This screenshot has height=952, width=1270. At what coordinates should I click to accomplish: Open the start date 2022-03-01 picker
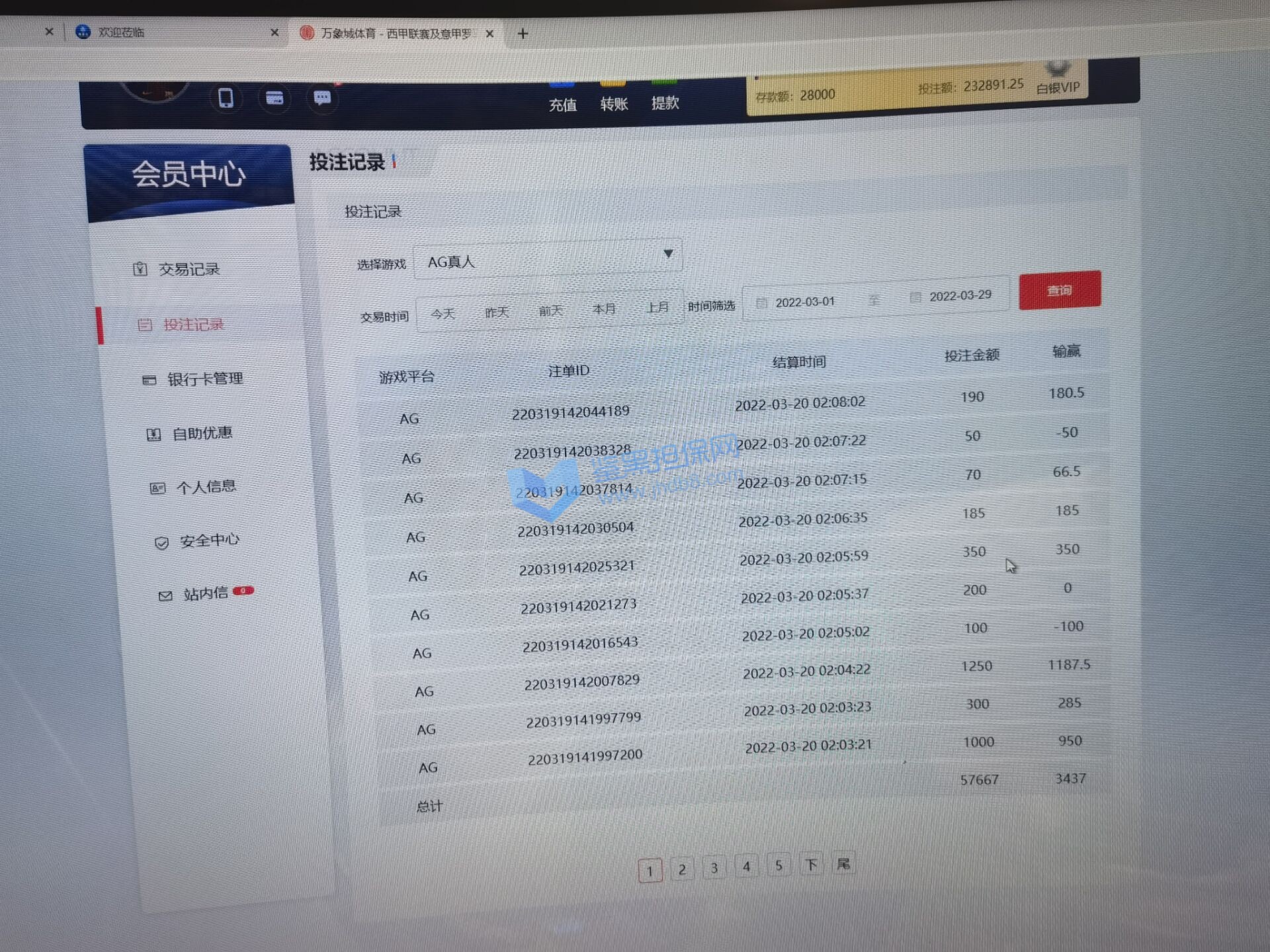click(804, 302)
